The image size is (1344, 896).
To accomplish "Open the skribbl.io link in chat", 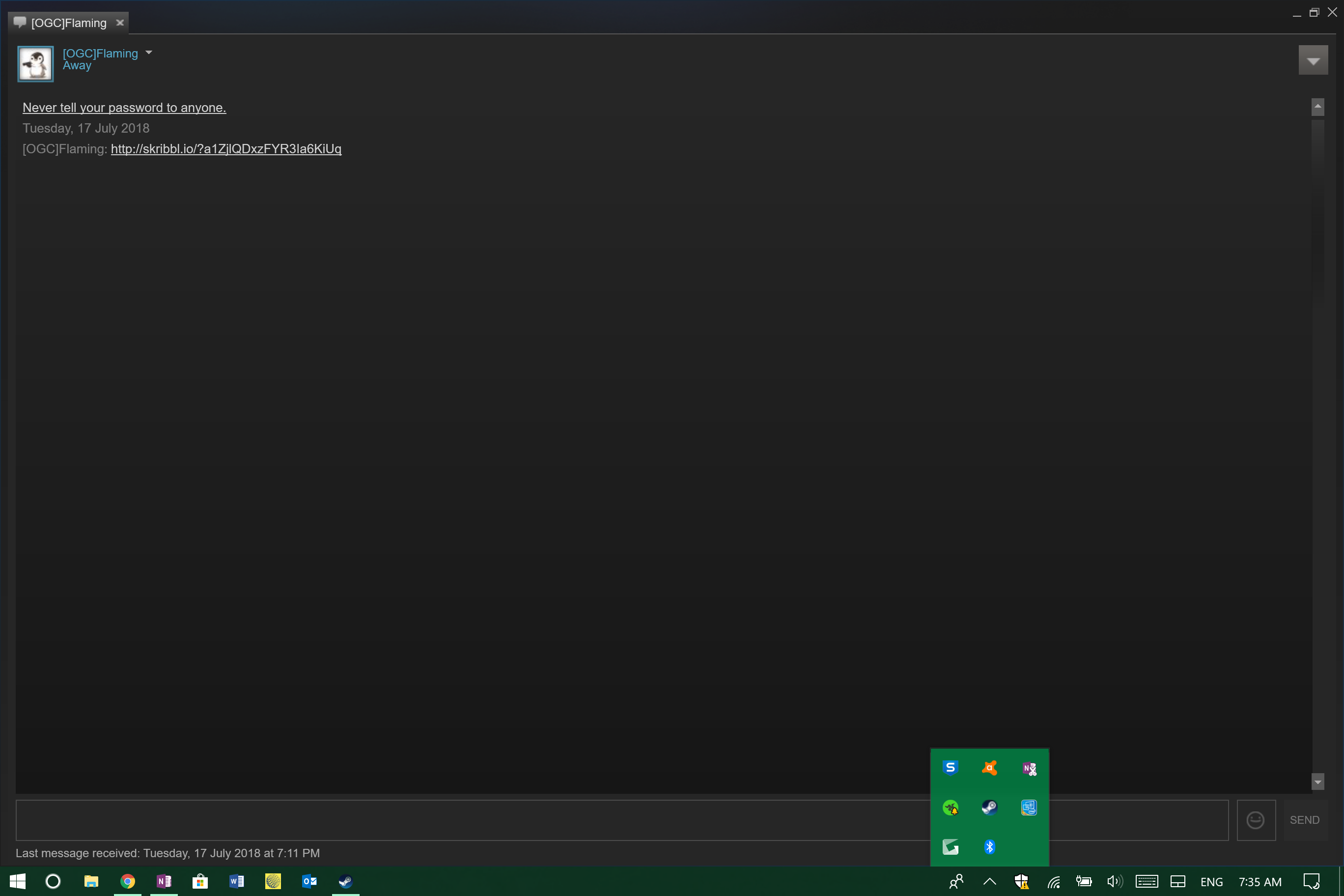I will 225,148.
